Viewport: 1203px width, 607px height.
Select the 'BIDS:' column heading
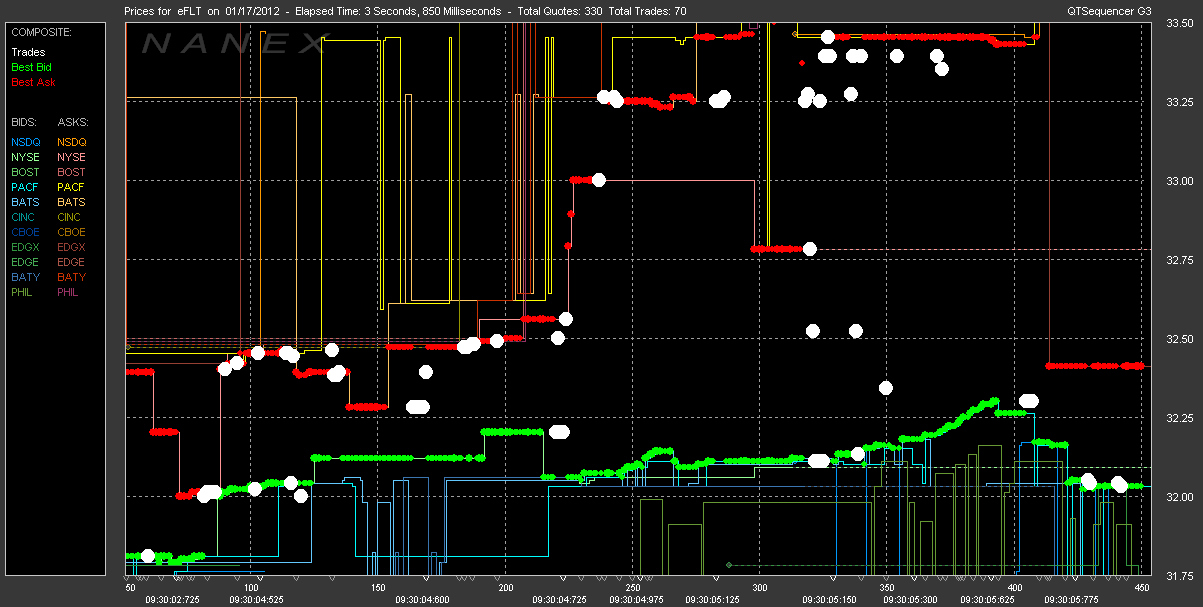click(x=25, y=121)
